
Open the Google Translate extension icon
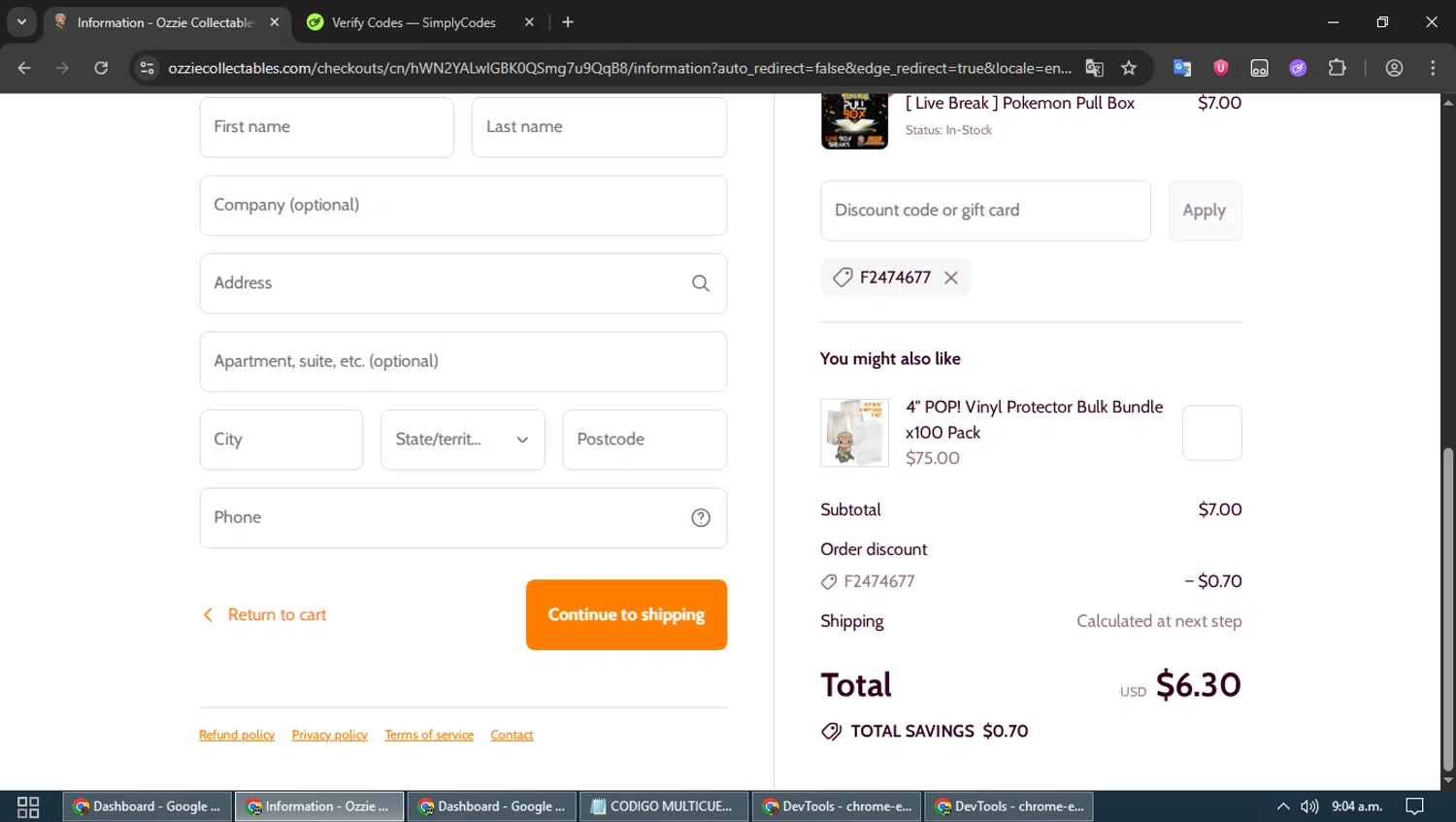pyautogui.click(x=1181, y=68)
